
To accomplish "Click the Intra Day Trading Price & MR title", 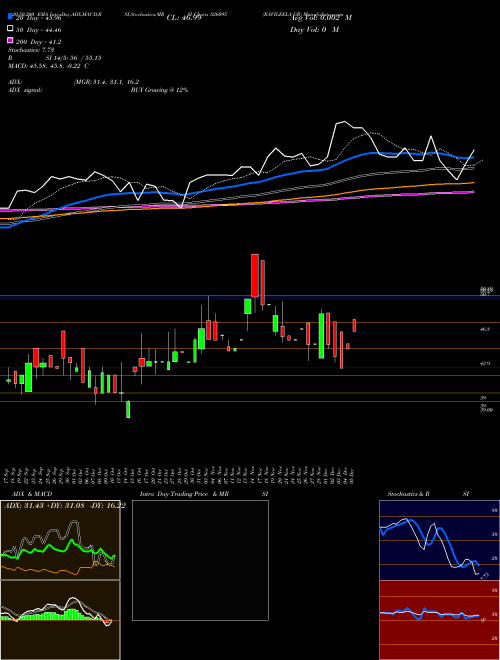I will tap(184, 494).
